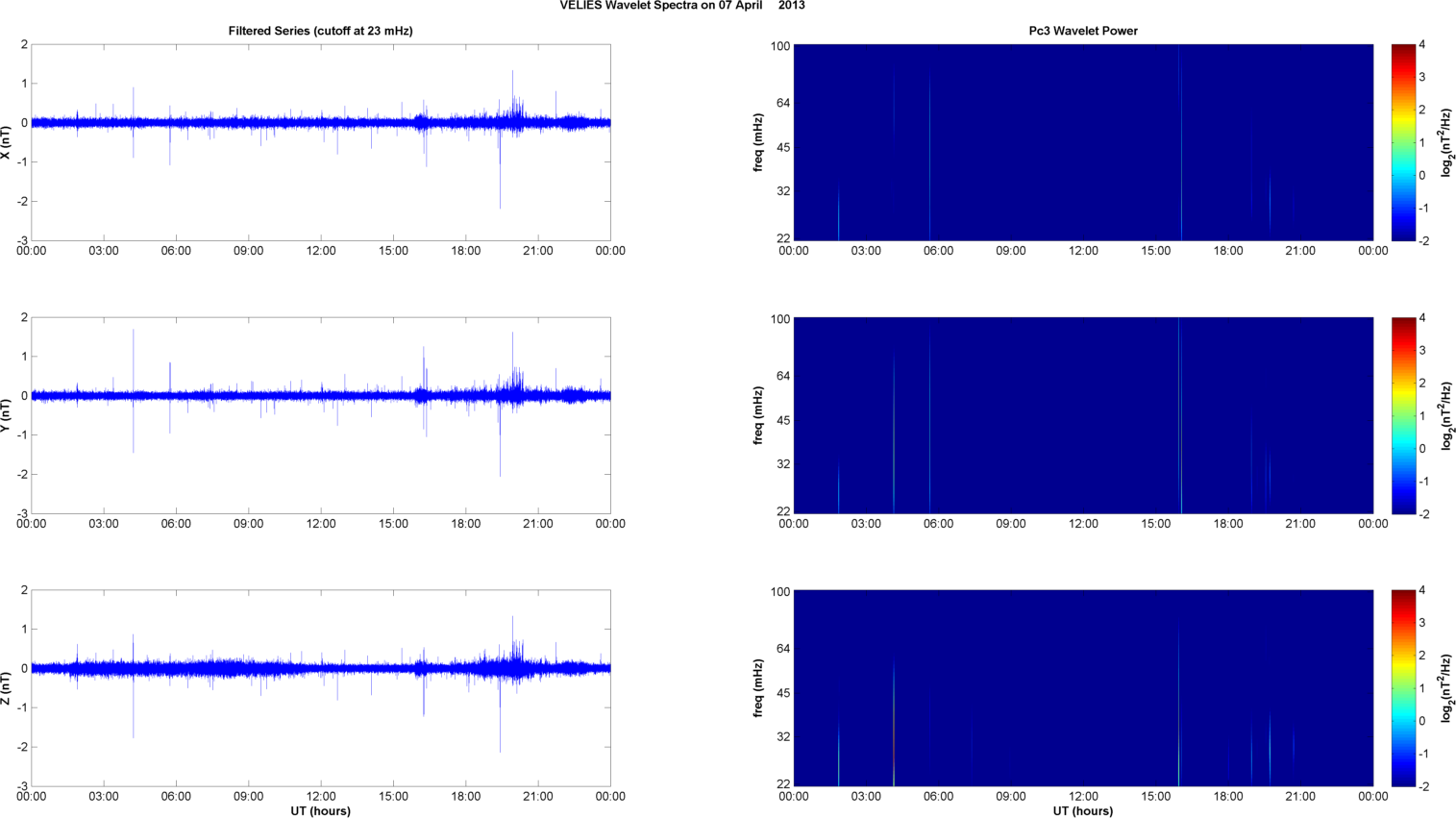
Task: Open the X component filtered series plot
Action: point(321,142)
